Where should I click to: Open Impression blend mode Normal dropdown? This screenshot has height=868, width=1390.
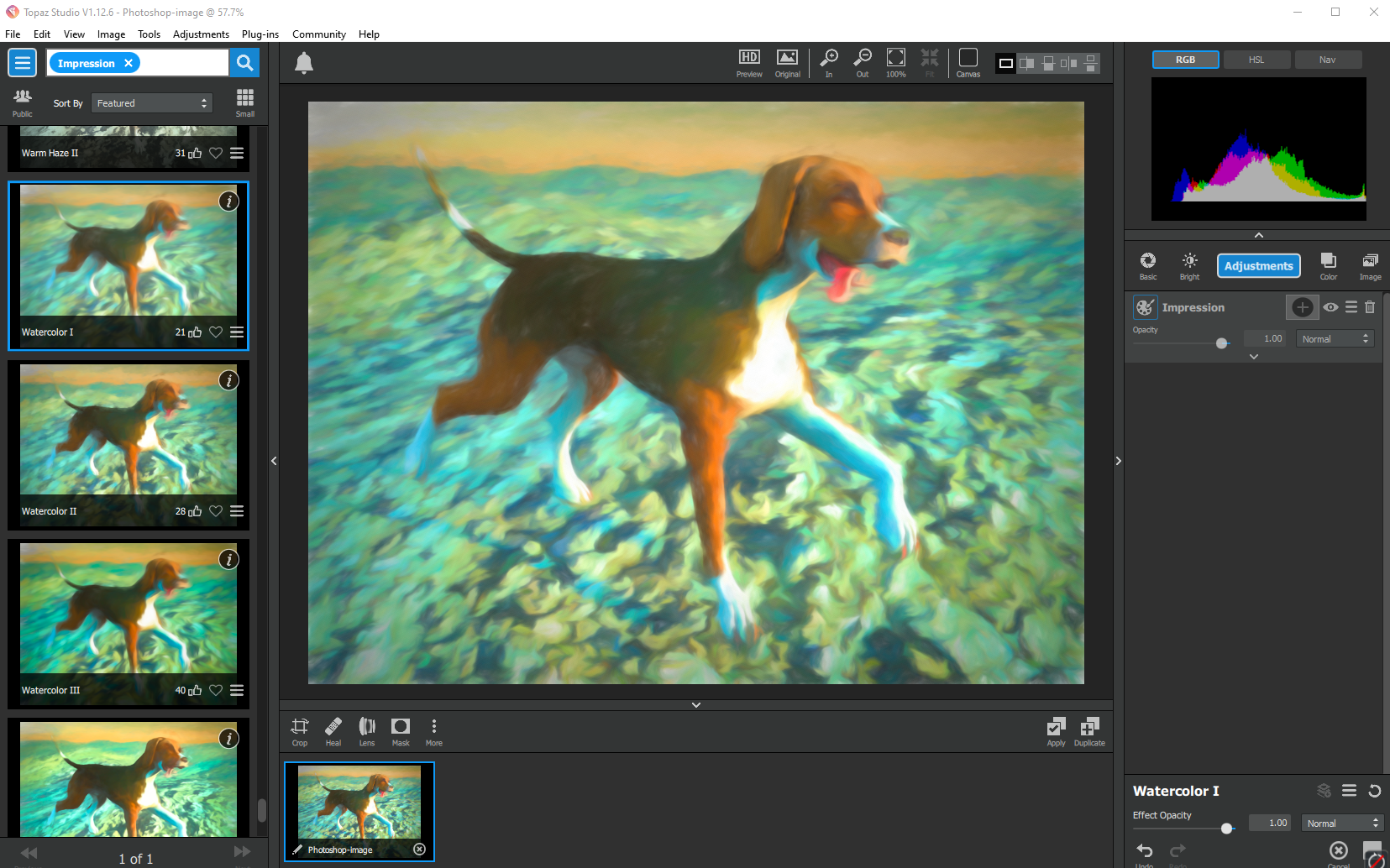coord(1335,339)
